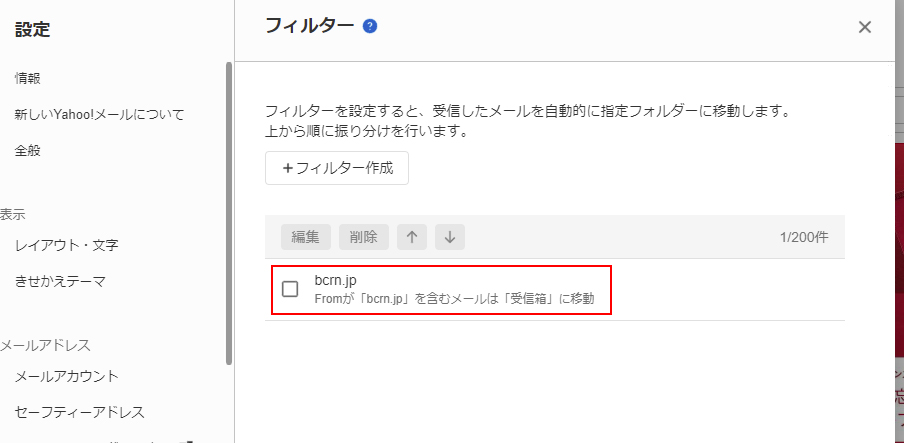Screen dimensions: 904x443
Task: Click the フィルター作成 button
Action: (337, 168)
